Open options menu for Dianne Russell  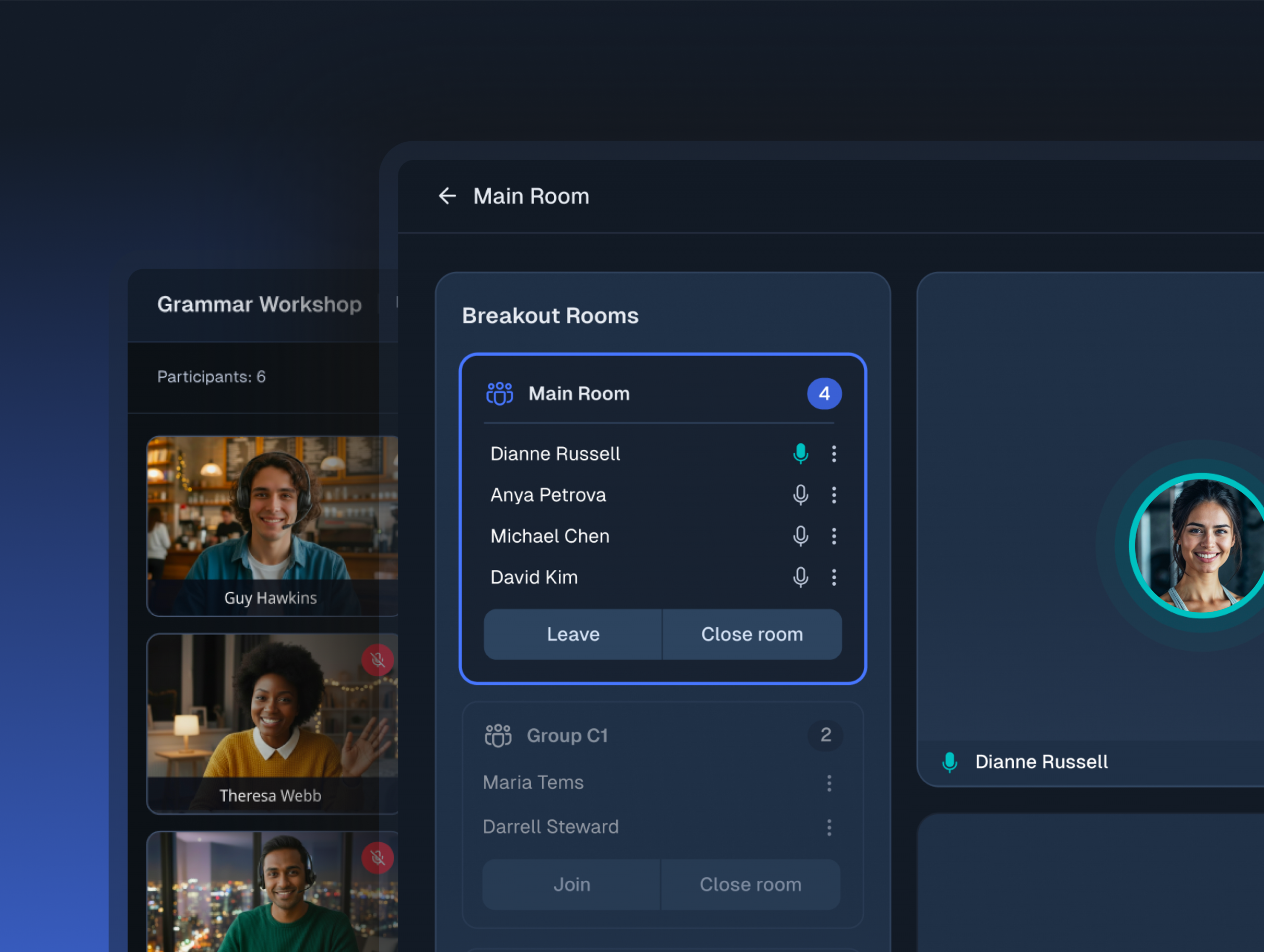[x=834, y=454]
